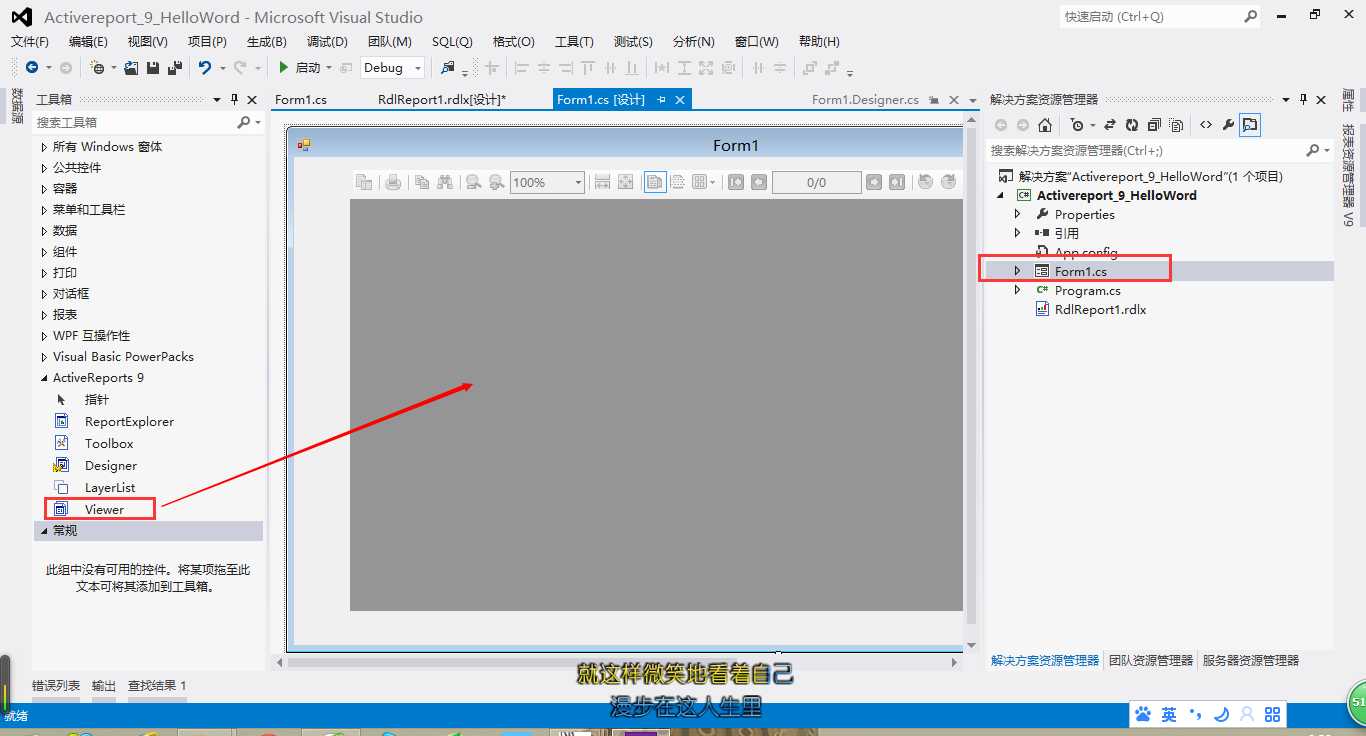Select the Designer control in toolbox
Image resolution: width=1366 pixels, height=736 pixels.
[x=110, y=465]
